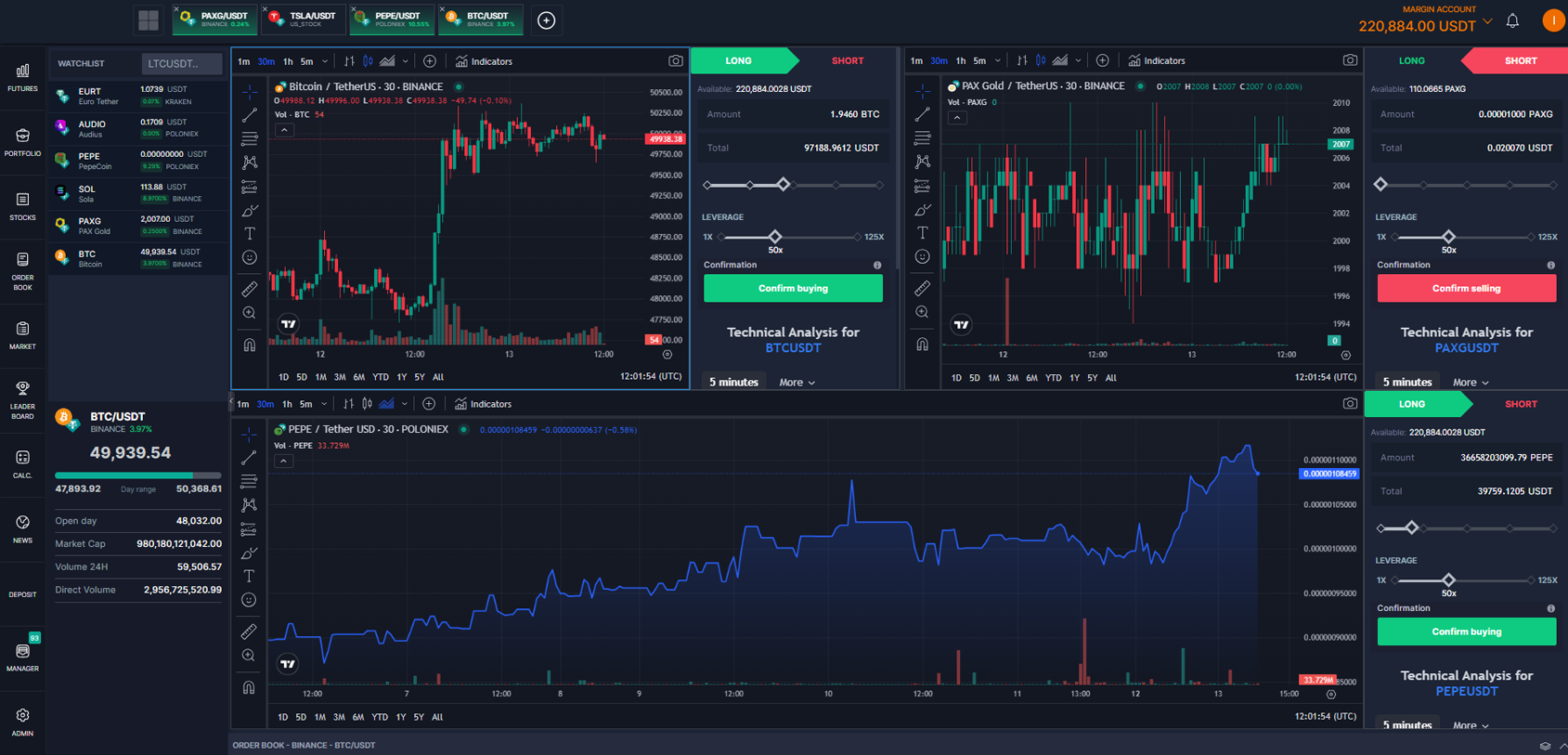Viewport: 1568px width, 755px height.
Task: Take a snapshot of the PAX Gold chart
Action: click(x=1349, y=60)
